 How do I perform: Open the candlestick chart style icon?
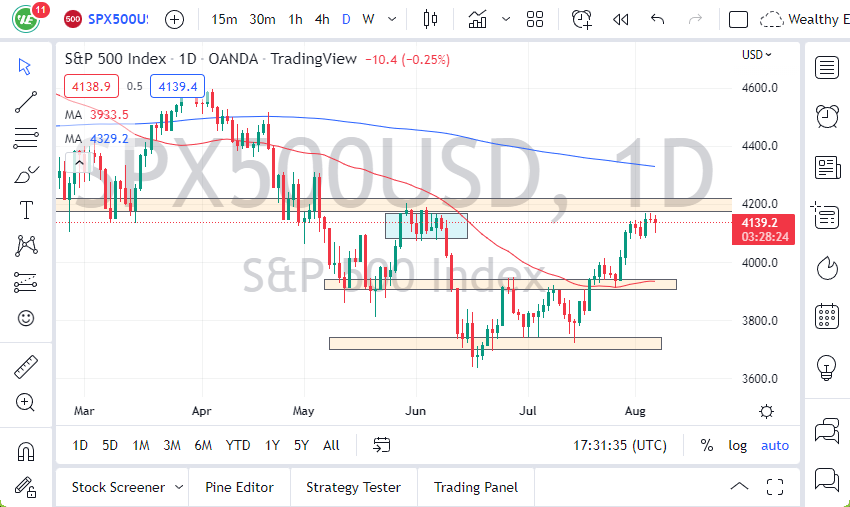click(x=431, y=19)
